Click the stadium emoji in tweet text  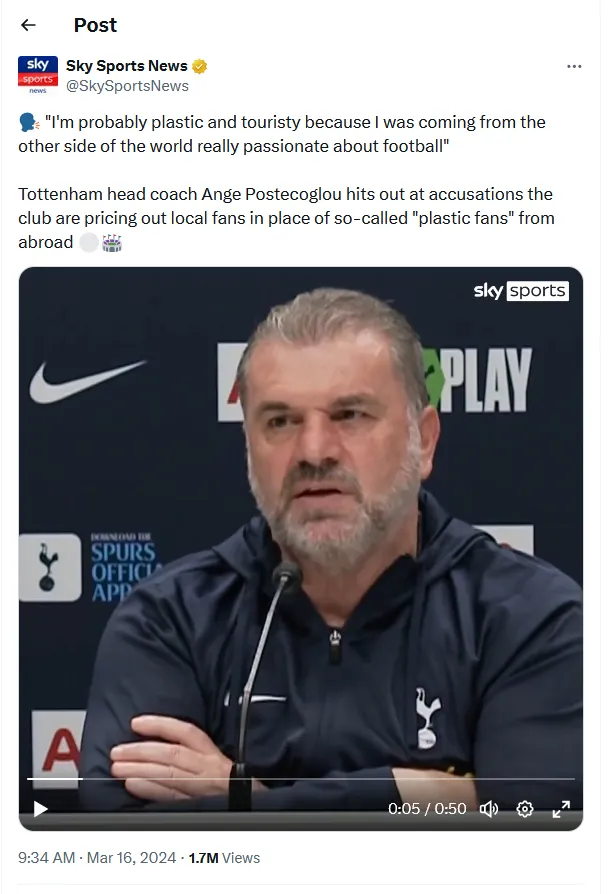(112, 243)
